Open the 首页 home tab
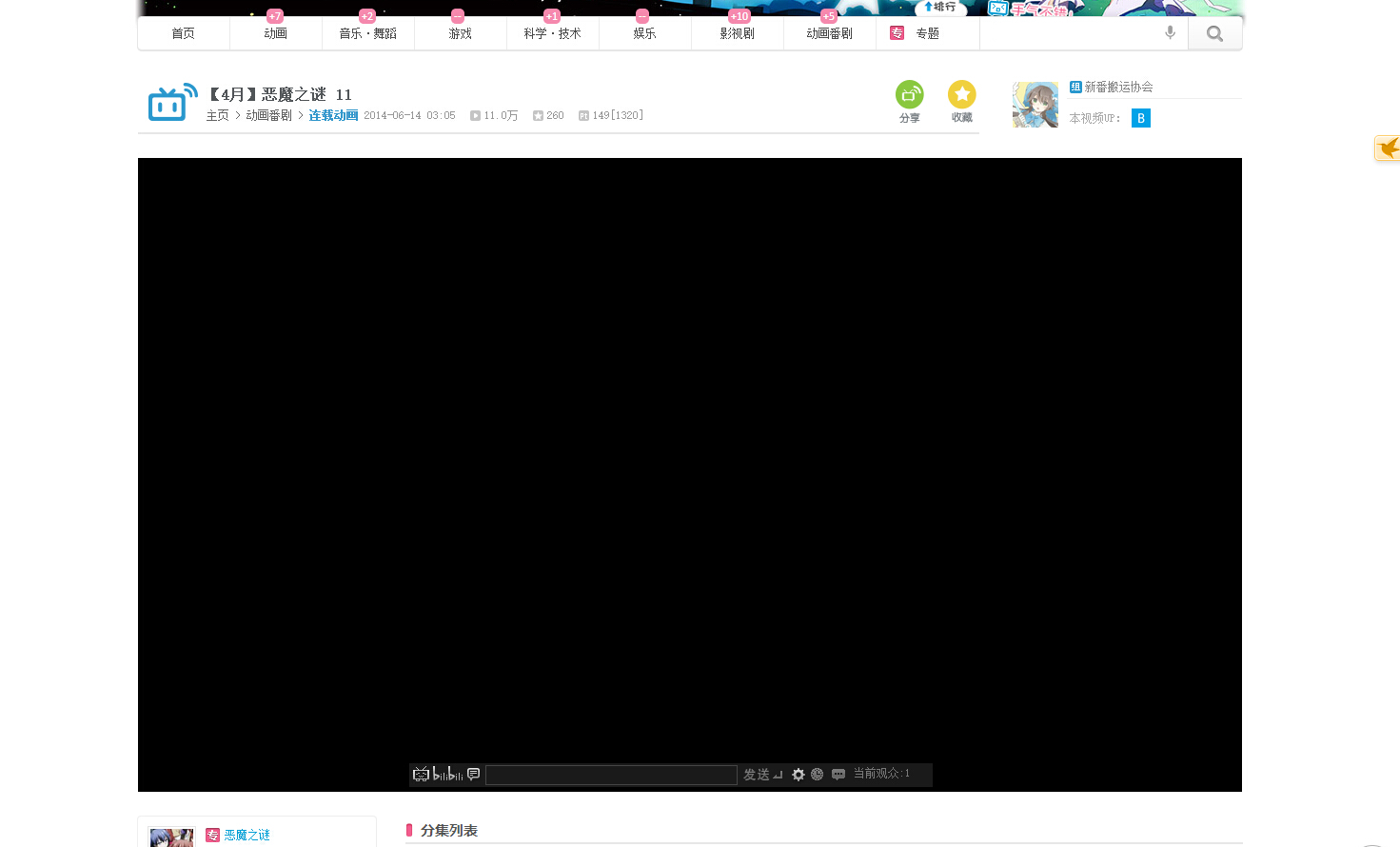This screenshot has height=847, width=1400. [184, 33]
